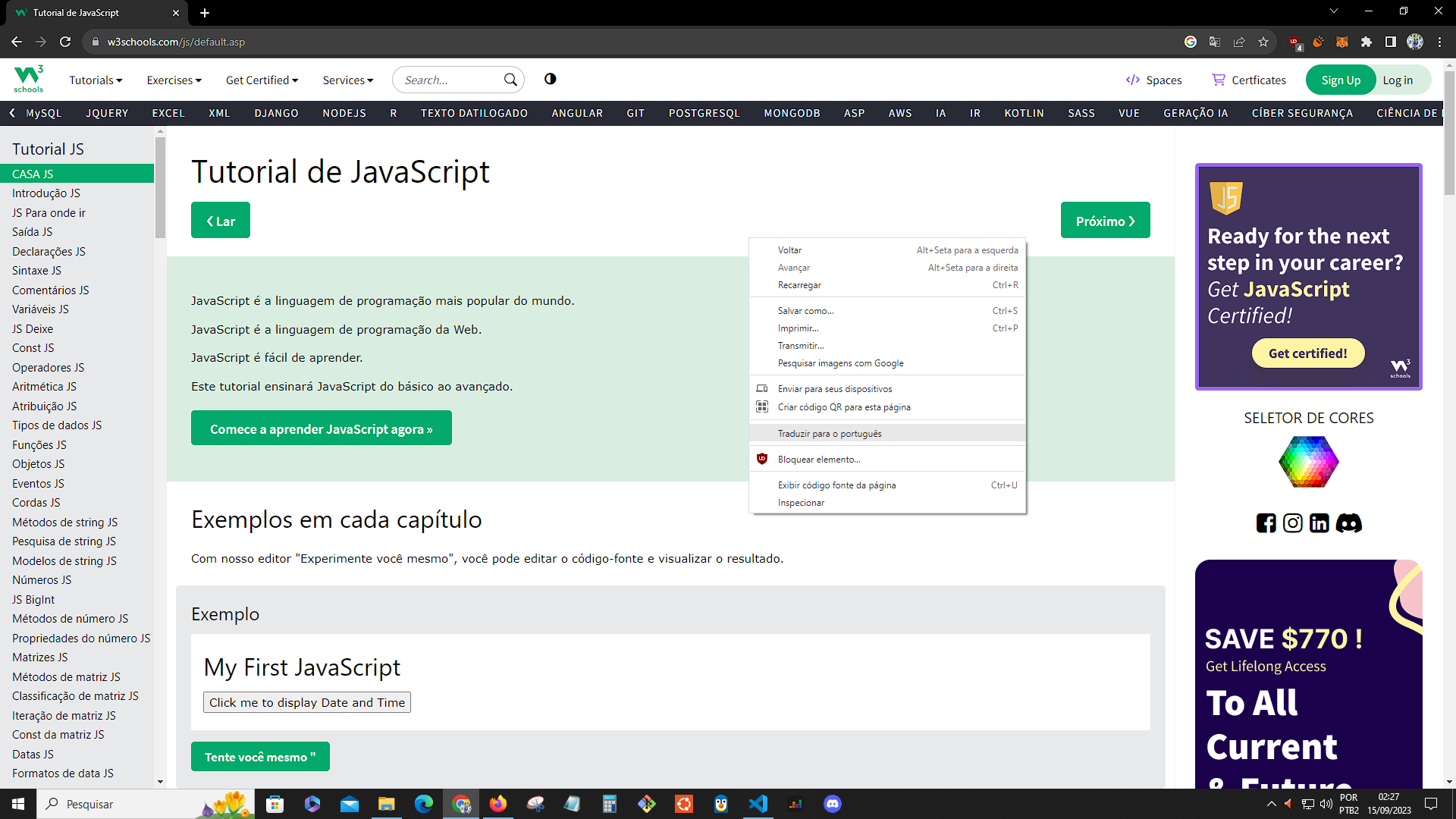
Task: Open the Spaces link
Action: (1153, 80)
